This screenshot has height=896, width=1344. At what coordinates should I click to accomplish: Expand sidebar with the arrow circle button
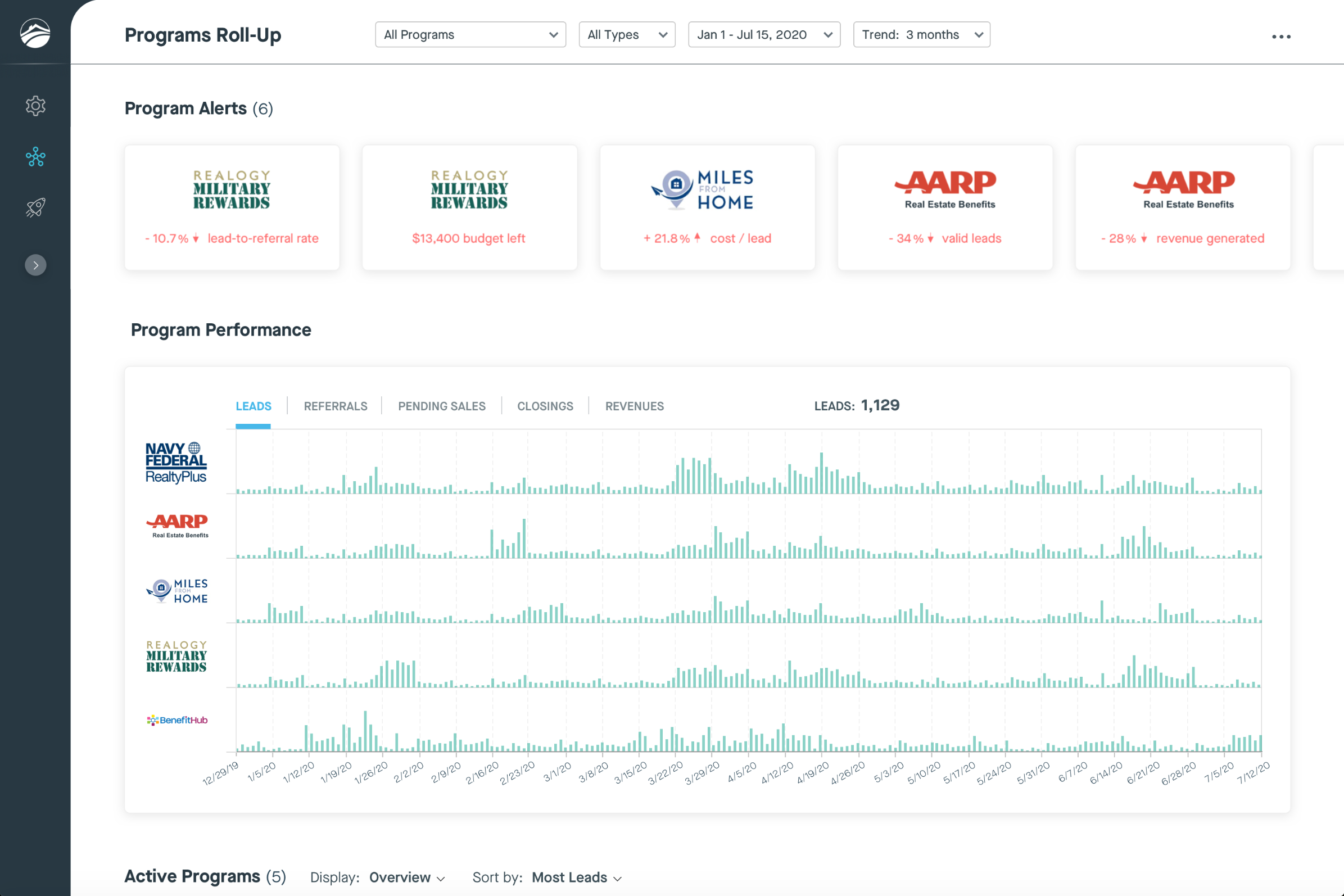tap(35, 265)
